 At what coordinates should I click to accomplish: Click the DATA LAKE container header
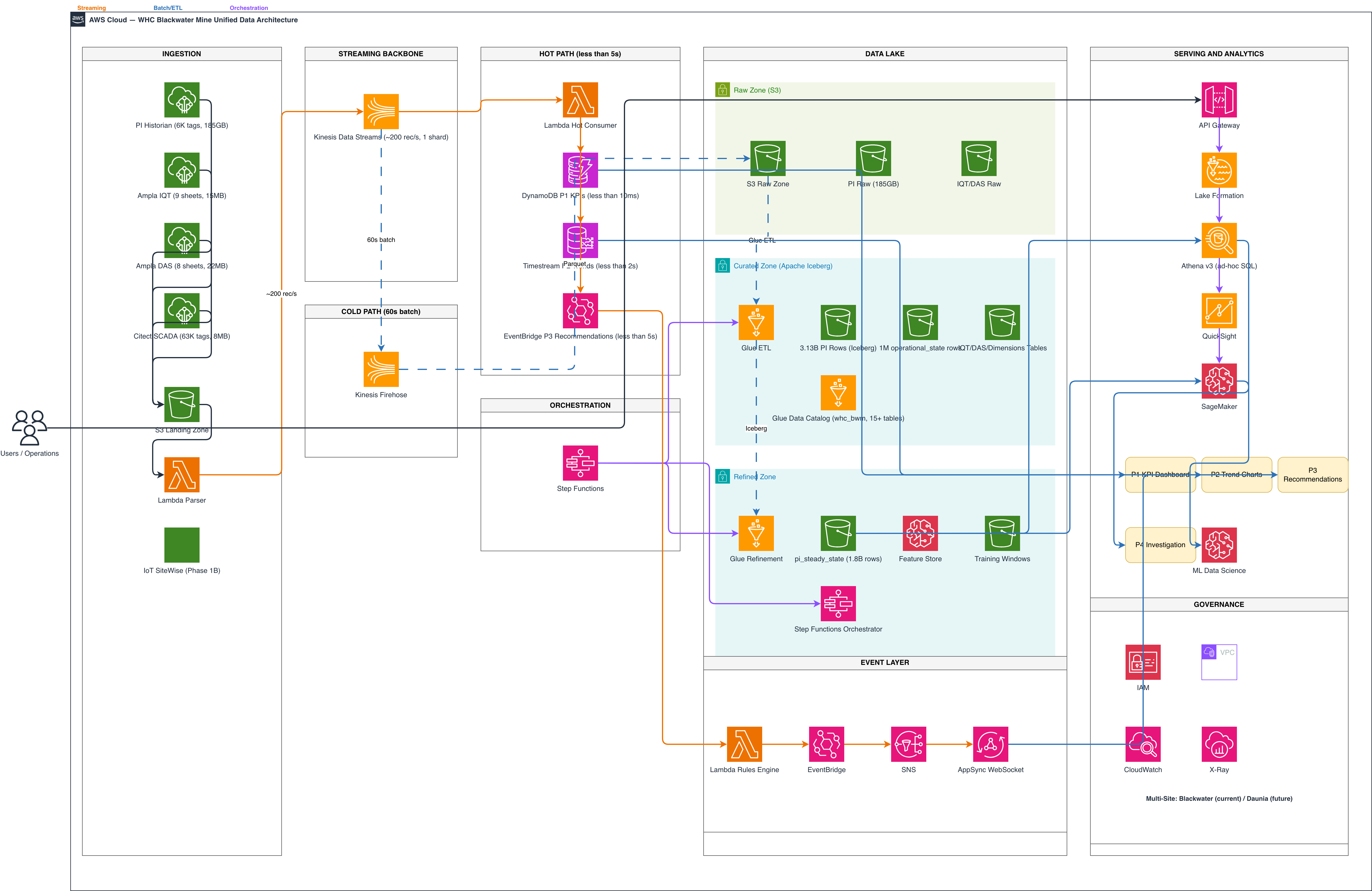[885, 54]
